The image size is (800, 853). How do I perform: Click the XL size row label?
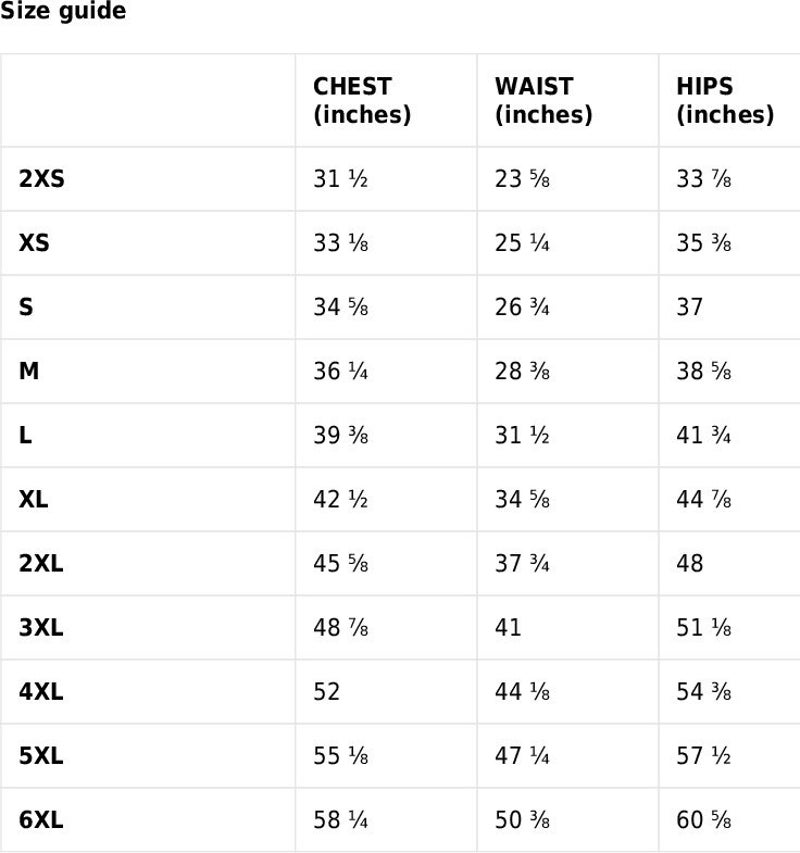point(33,499)
